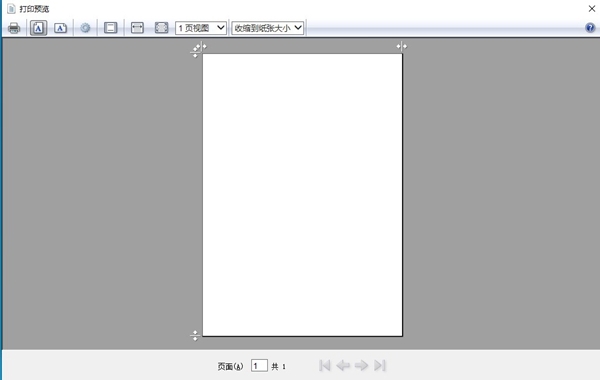The width and height of the screenshot is (600, 380).
Task: Toggle headers and footers icon
Action: pyautogui.click(x=111, y=28)
